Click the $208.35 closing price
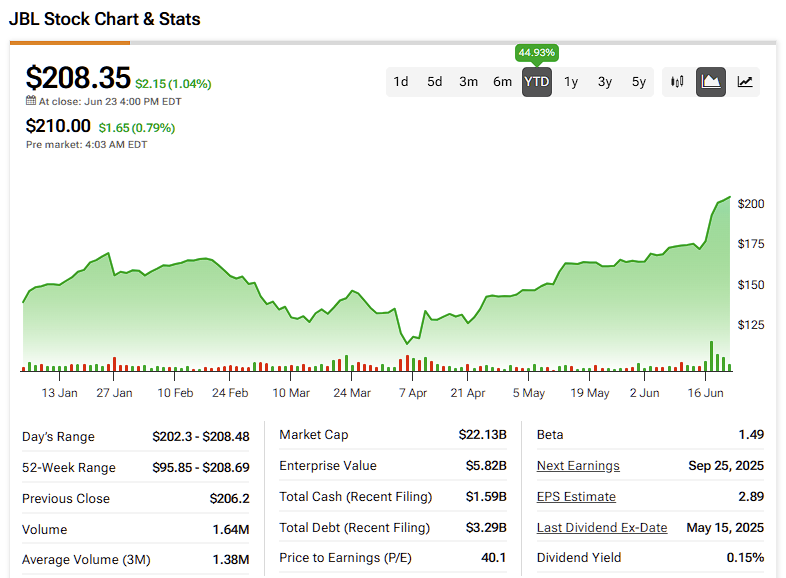Viewport: 786px width, 578px height. (x=78, y=78)
